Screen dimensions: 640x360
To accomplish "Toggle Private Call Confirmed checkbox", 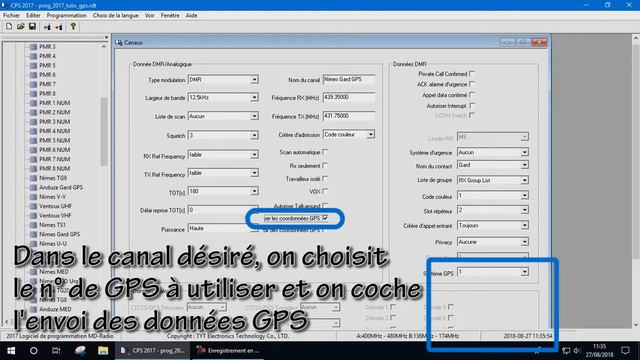I will pos(472,73).
